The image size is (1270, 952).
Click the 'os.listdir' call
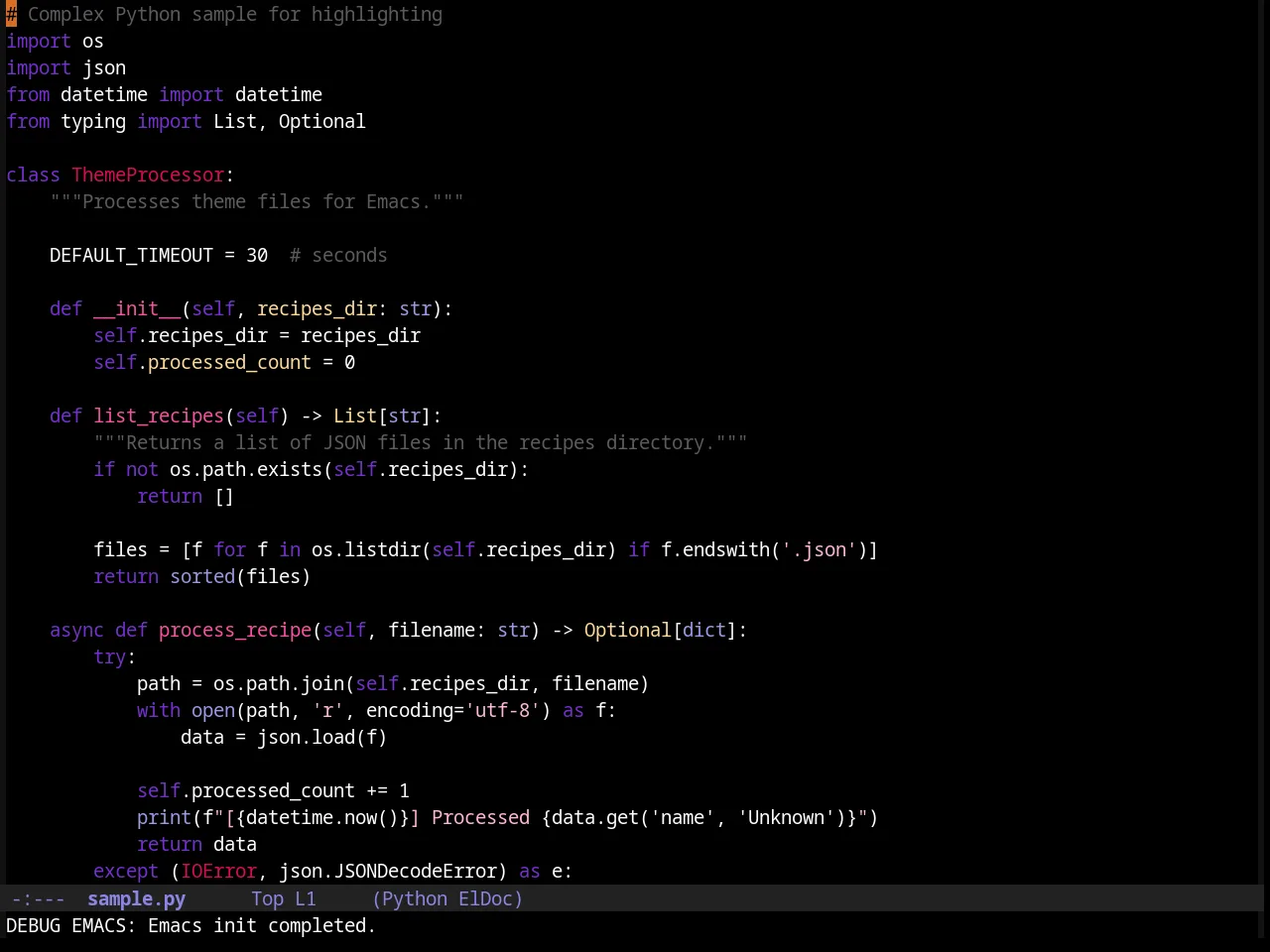366,549
